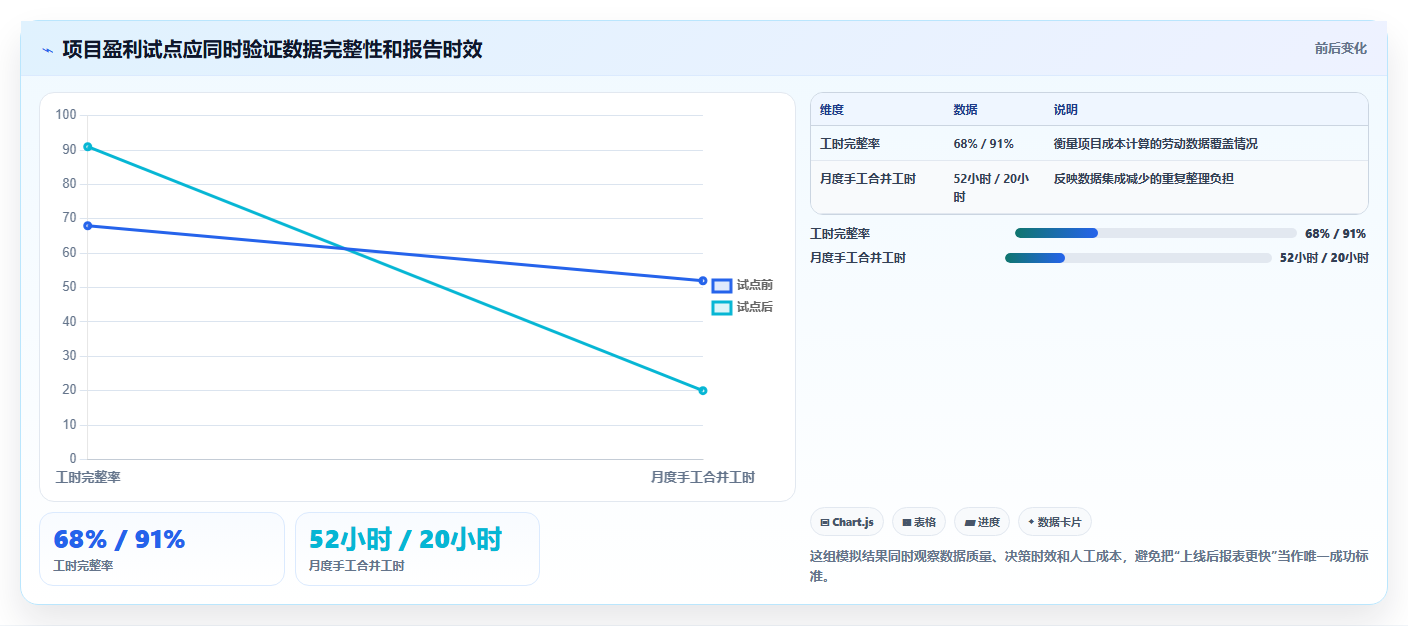Click the Chart.js tag

tap(847, 522)
